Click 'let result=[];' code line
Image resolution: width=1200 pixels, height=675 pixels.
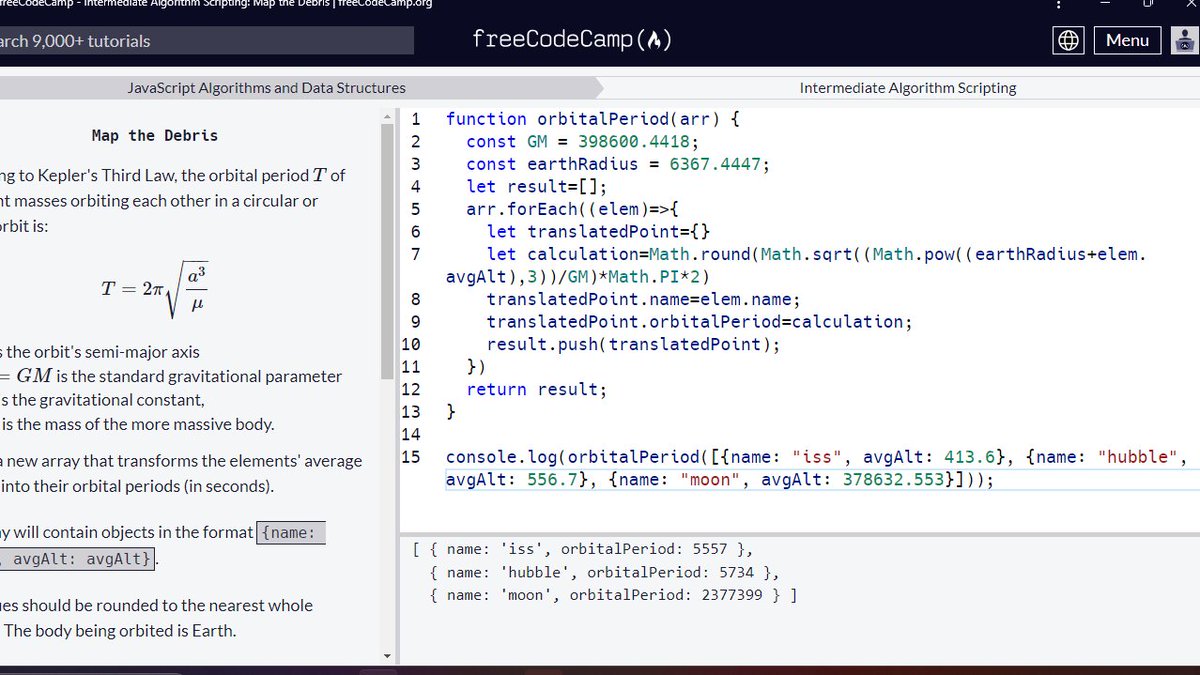point(537,187)
